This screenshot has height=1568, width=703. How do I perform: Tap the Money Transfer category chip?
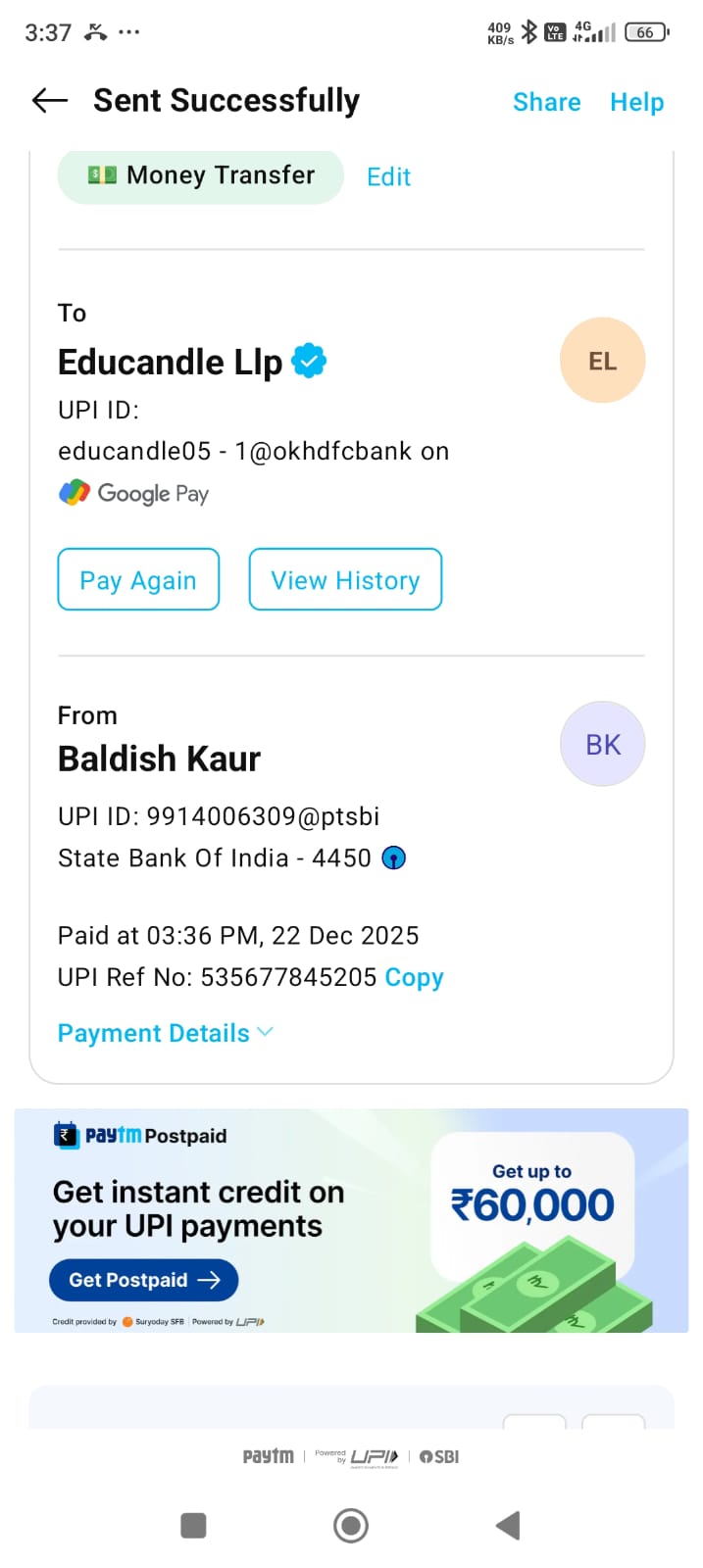[201, 175]
